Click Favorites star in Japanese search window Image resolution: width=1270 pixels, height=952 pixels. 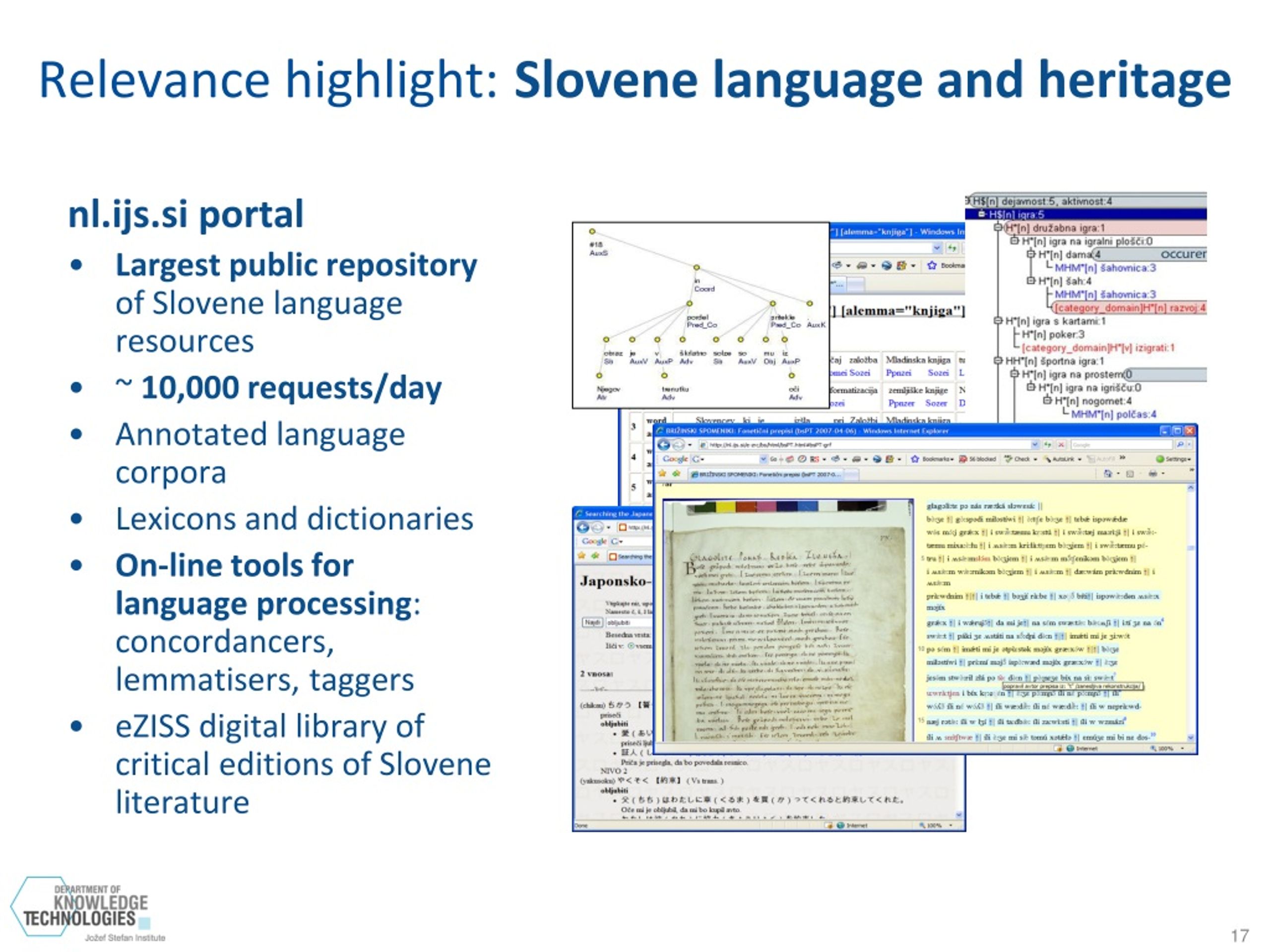[581, 556]
